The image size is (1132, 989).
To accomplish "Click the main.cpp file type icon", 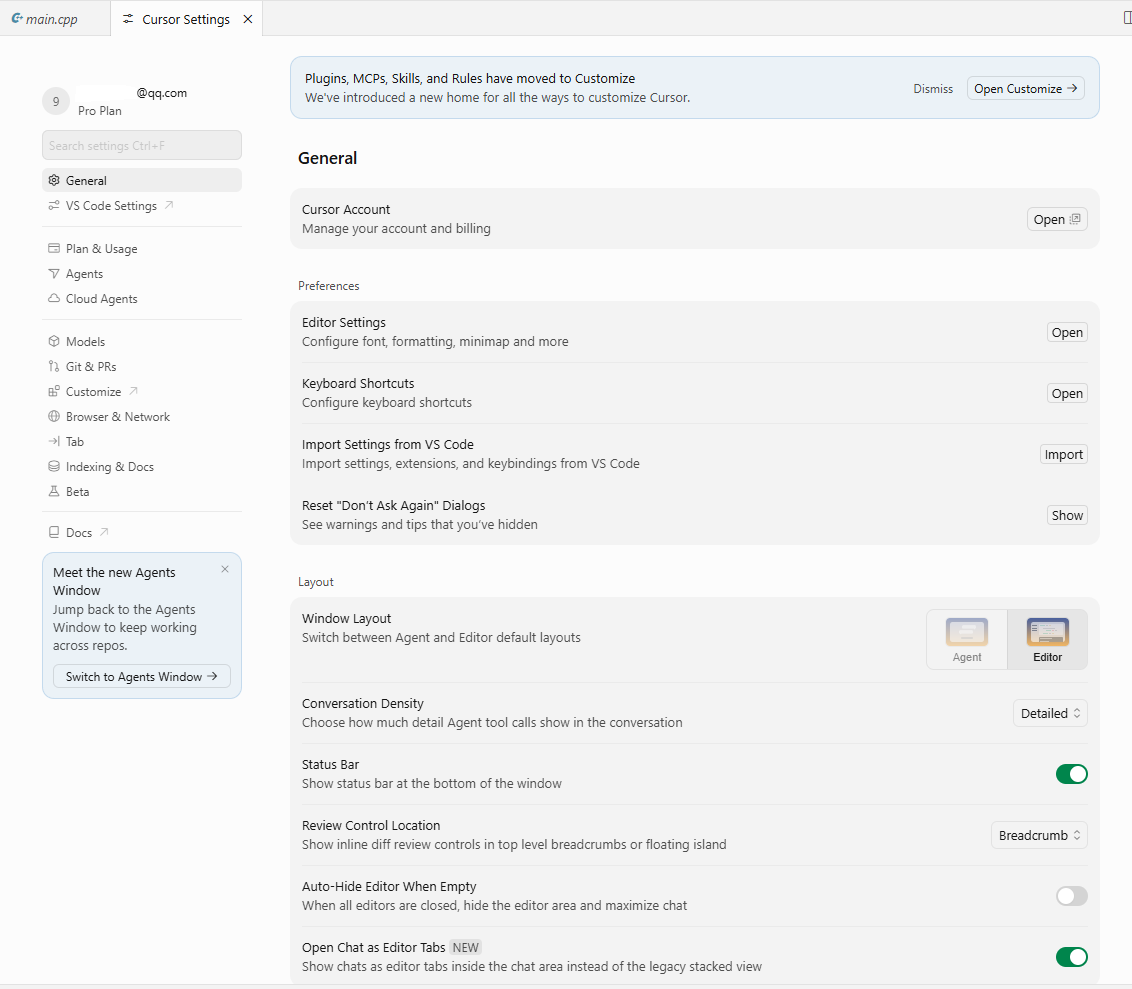I will (x=17, y=19).
